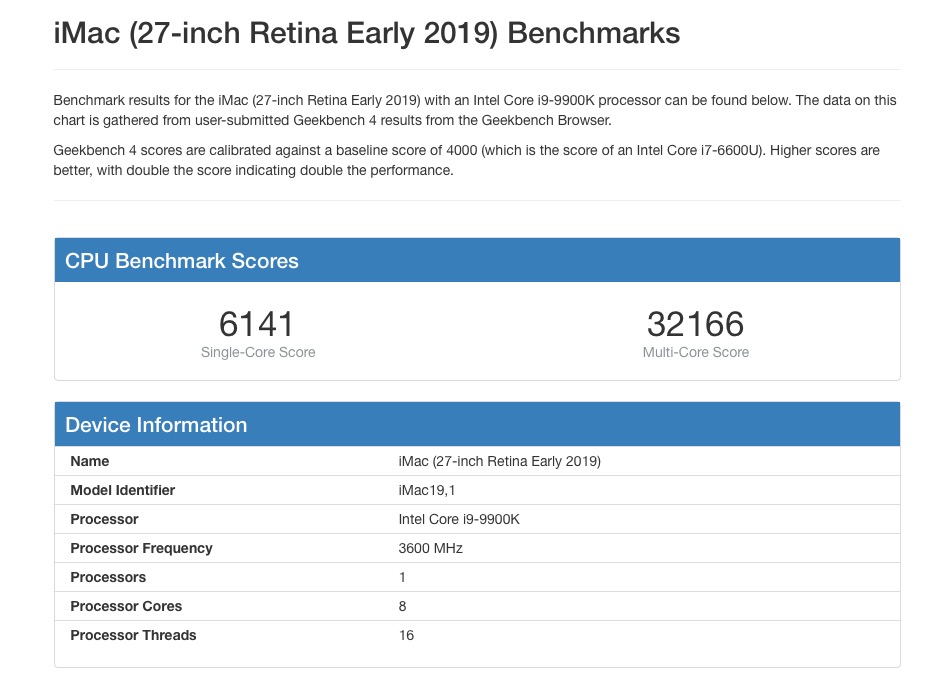This screenshot has height=686, width=938.
Task: Click the "Processor Threads" row label
Action: [133, 635]
